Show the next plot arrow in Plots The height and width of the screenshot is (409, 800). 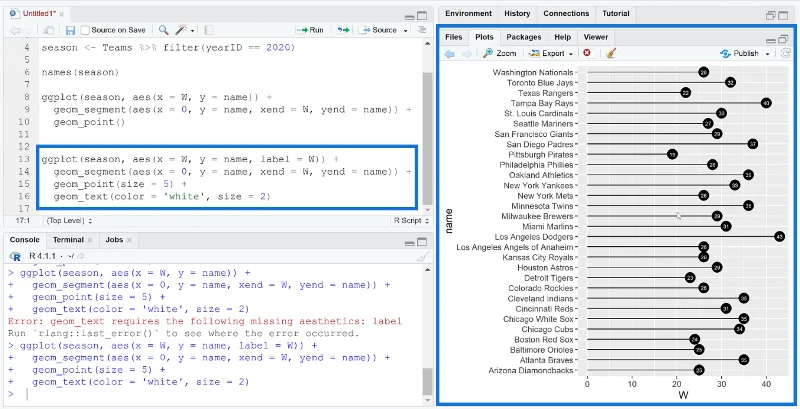pyautogui.click(x=466, y=54)
